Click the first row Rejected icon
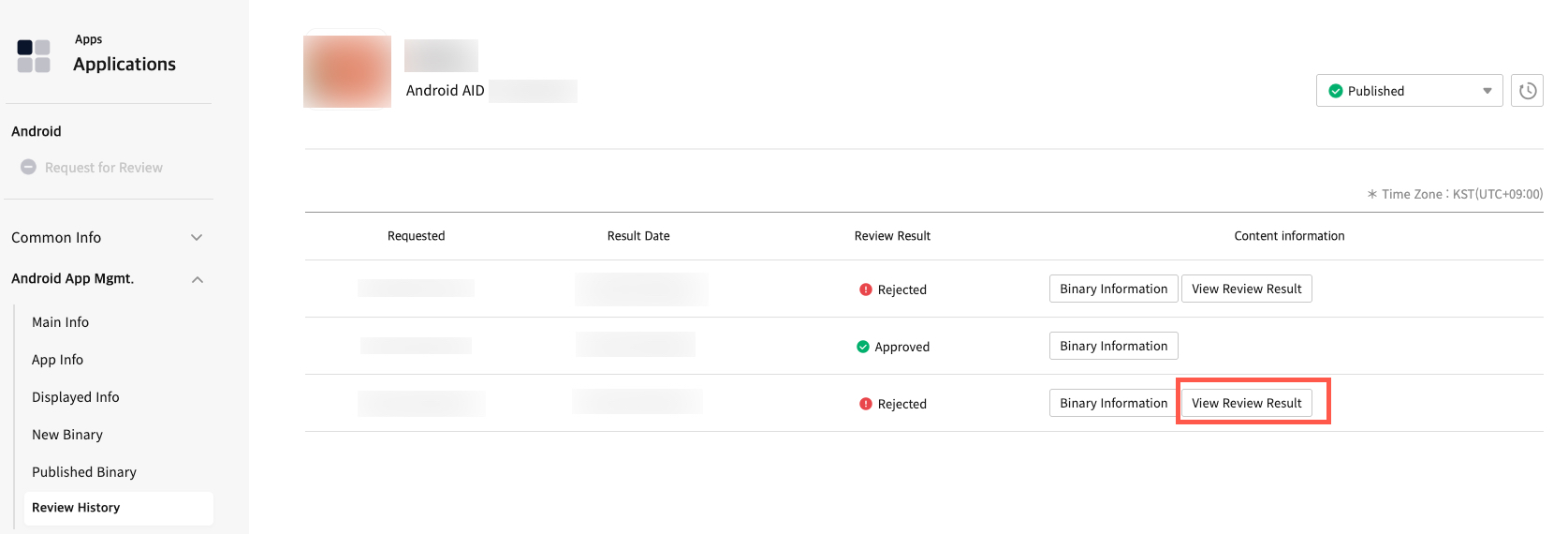The height and width of the screenshot is (534, 1568). point(866,289)
